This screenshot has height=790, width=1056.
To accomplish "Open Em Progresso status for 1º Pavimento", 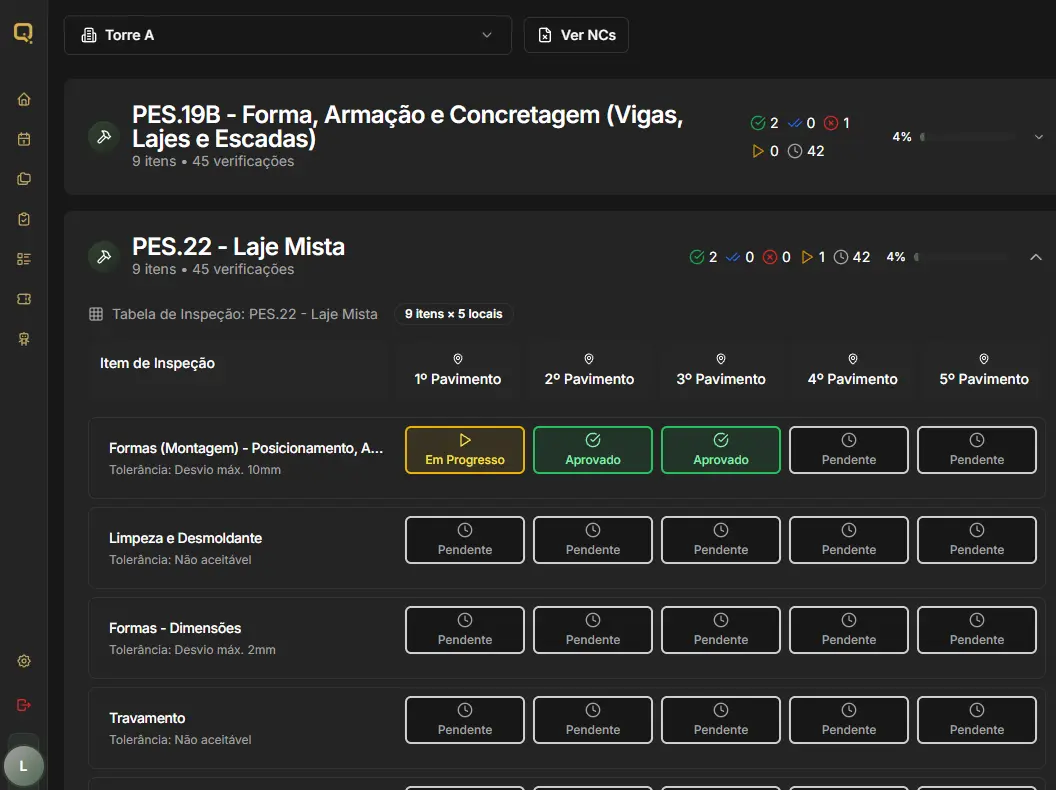I will click(x=465, y=450).
